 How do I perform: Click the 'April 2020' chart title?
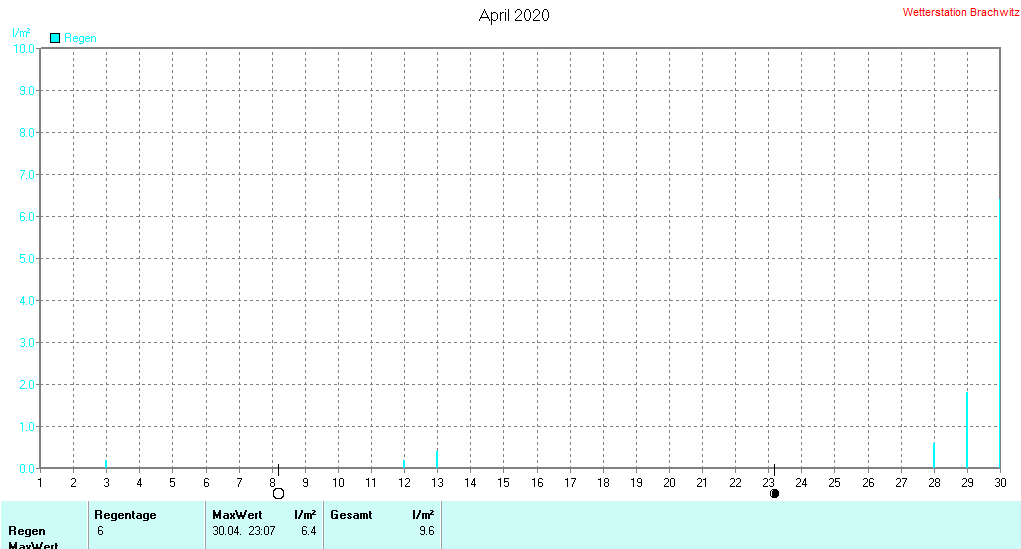[x=514, y=16]
